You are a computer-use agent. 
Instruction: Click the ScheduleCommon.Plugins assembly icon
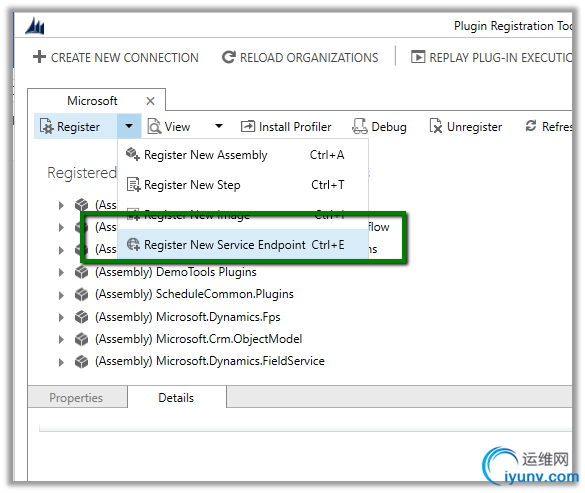(x=81, y=295)
